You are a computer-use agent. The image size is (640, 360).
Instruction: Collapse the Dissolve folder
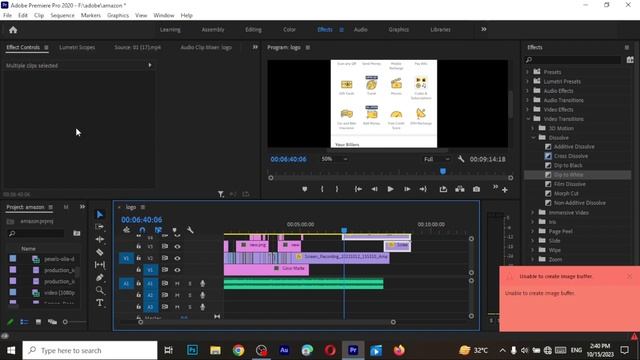tap(533, 138)
